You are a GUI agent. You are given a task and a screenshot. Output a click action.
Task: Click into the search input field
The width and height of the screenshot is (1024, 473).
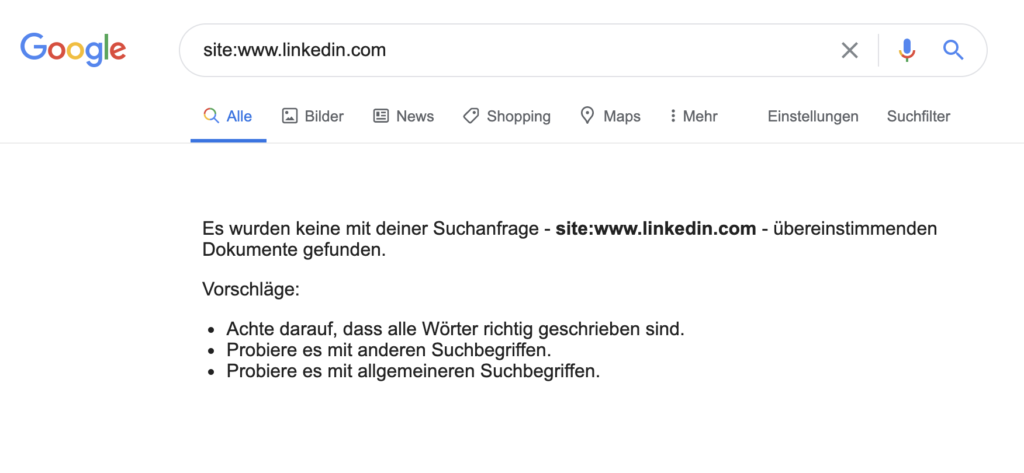coord(500,50)
